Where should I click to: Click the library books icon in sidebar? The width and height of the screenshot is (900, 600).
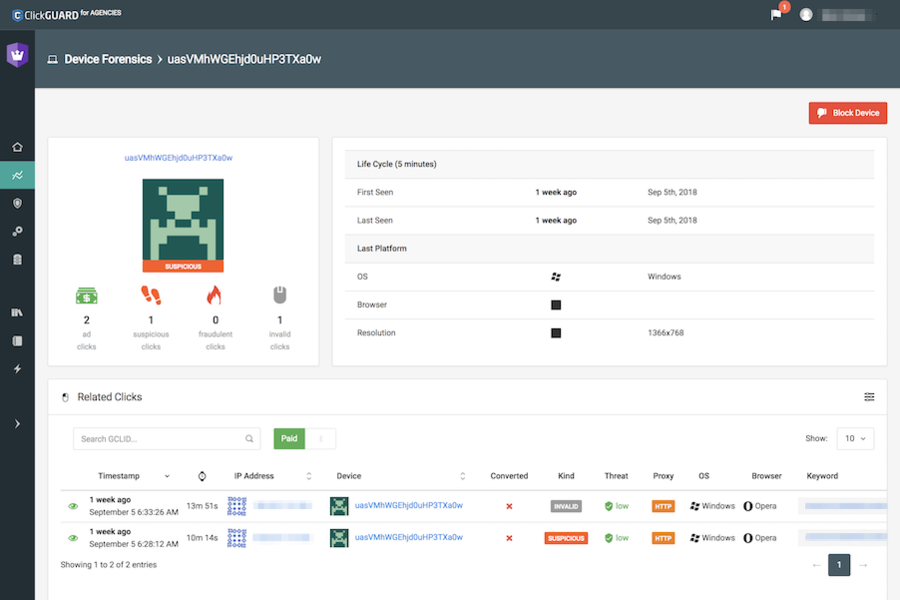coord(17,313)
